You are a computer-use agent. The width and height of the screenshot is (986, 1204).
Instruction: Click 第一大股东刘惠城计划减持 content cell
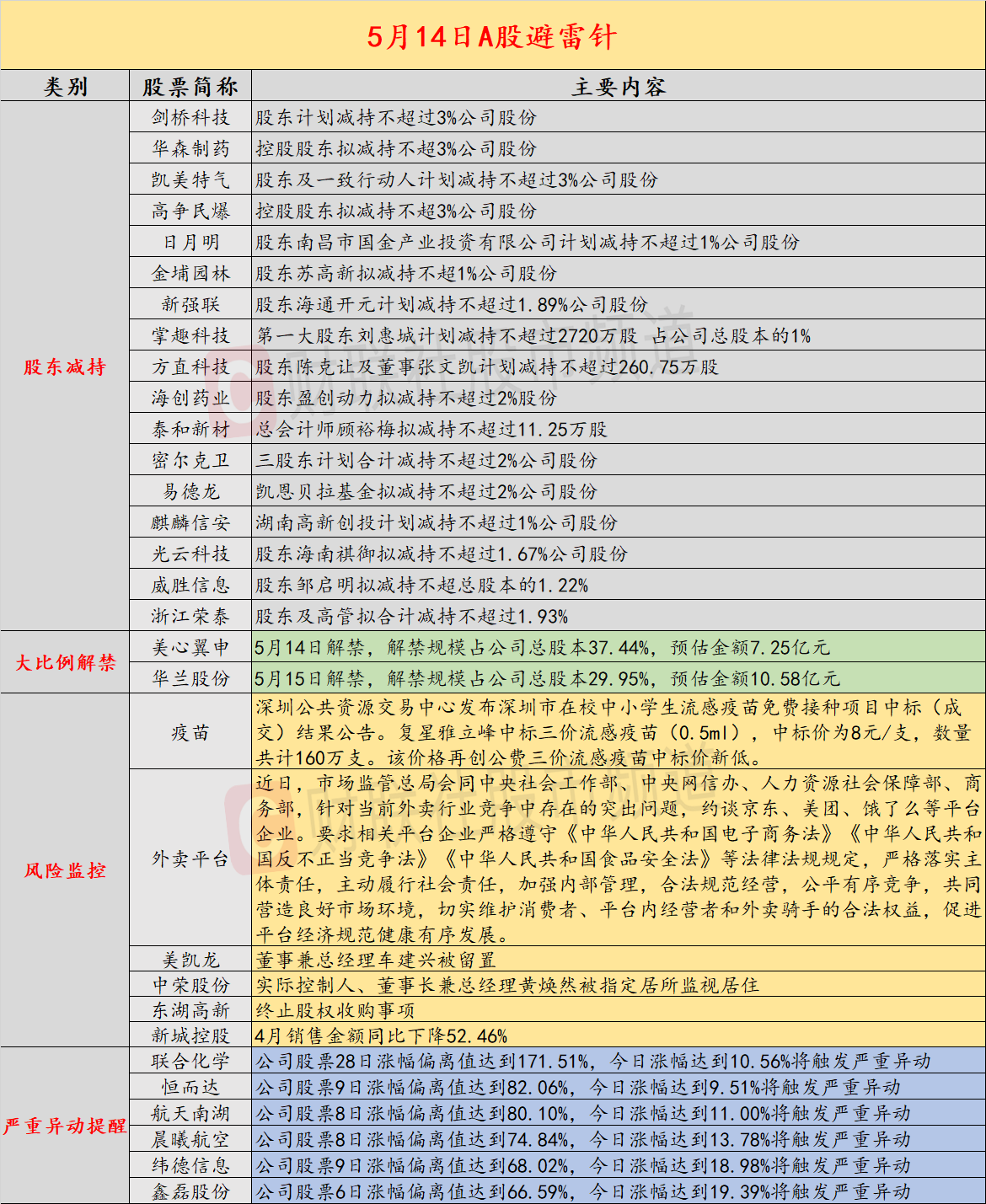pos(619,335)
